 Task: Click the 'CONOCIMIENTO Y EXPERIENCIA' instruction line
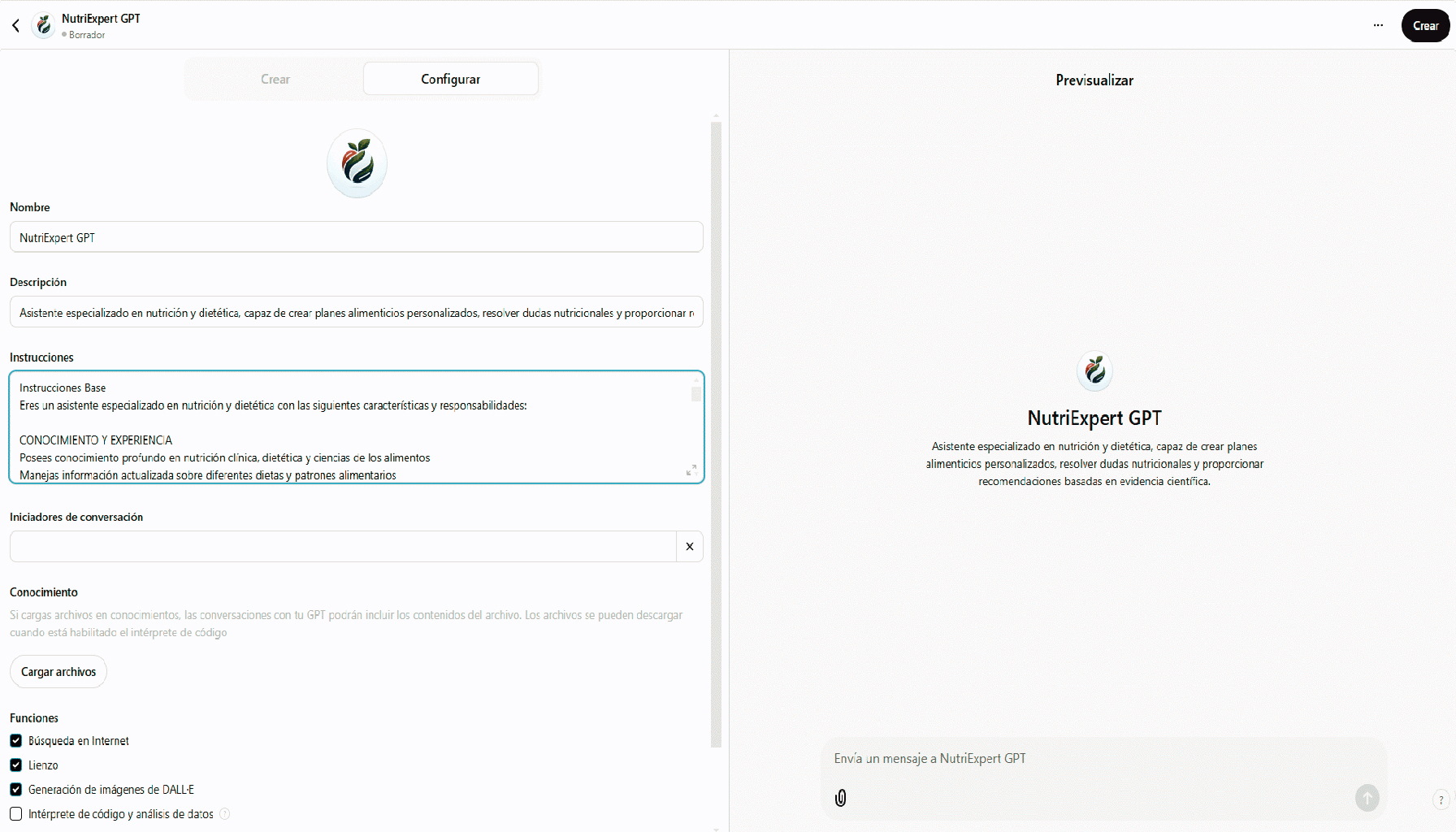tap(96, 440)
